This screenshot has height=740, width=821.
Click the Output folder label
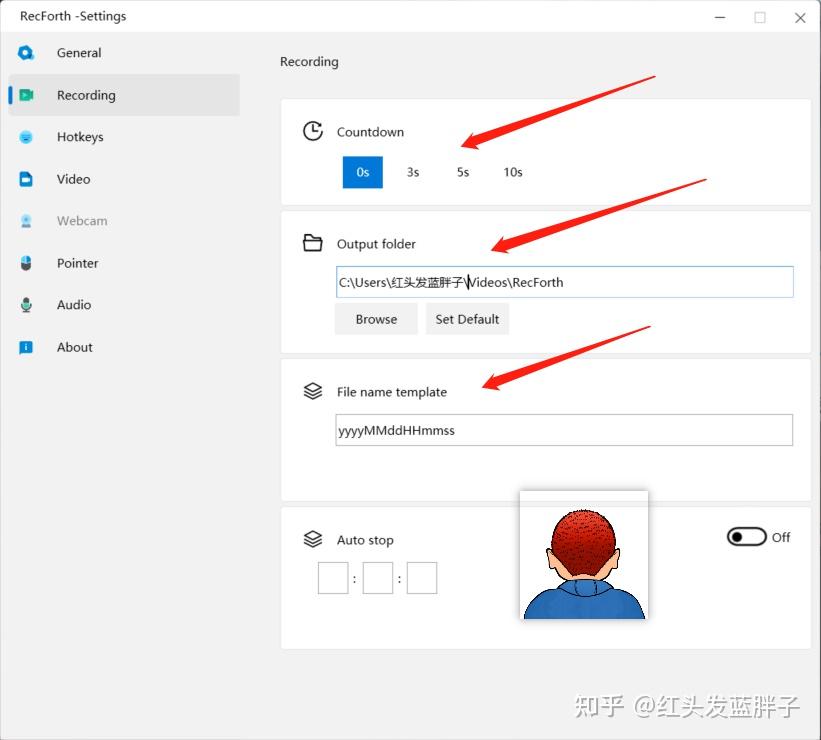click(376, 244)
